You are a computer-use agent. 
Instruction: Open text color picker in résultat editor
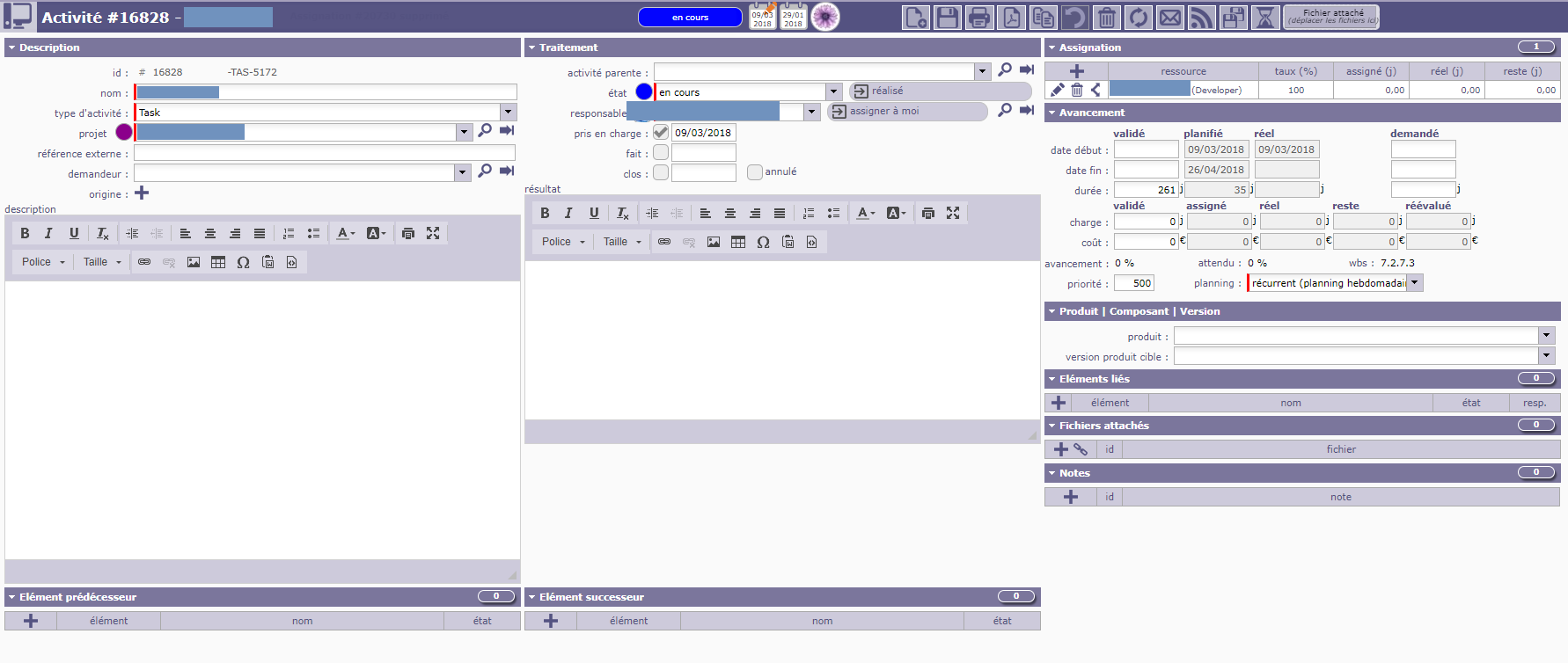tap(866, 213)
